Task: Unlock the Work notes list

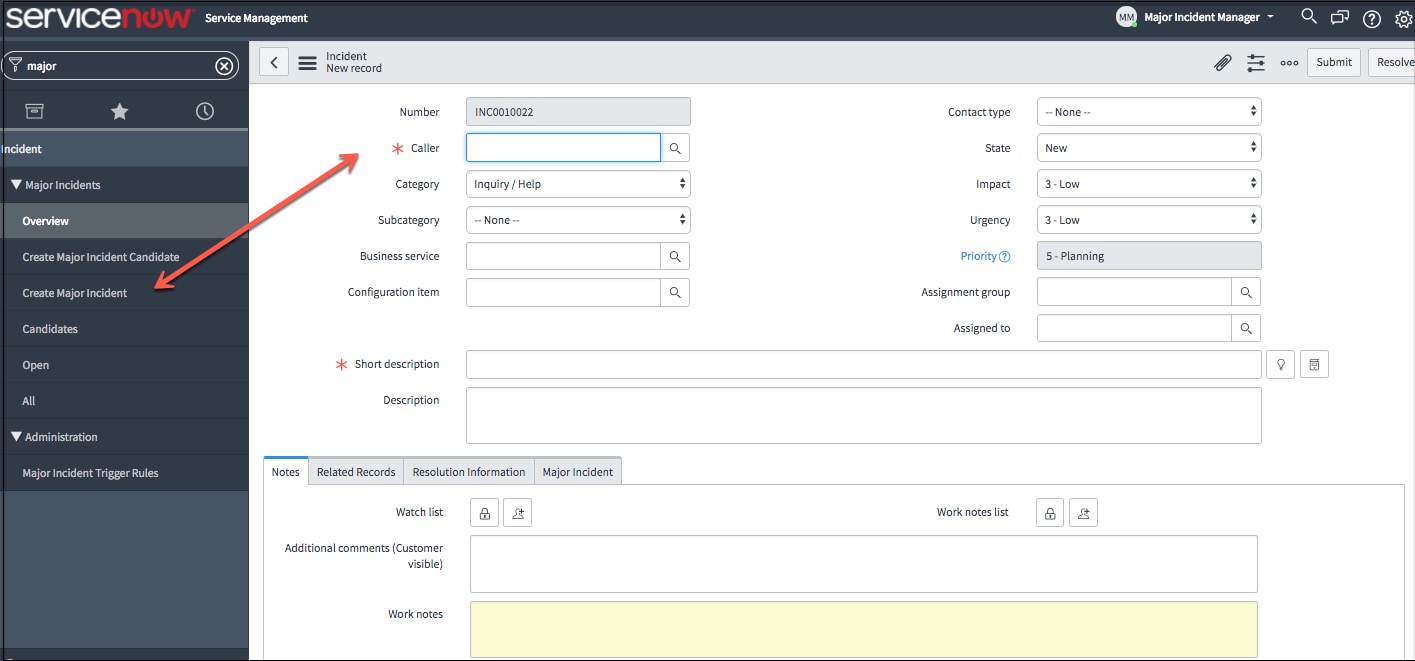Action: click(x=1049, y=511)
